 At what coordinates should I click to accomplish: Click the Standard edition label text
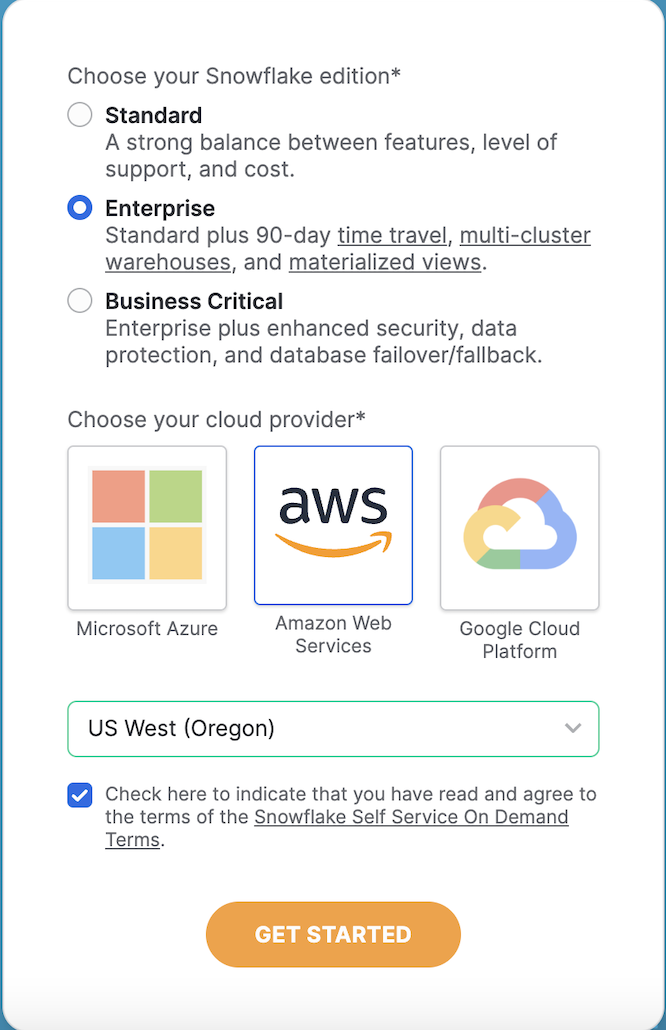click(x=154, y=115)
